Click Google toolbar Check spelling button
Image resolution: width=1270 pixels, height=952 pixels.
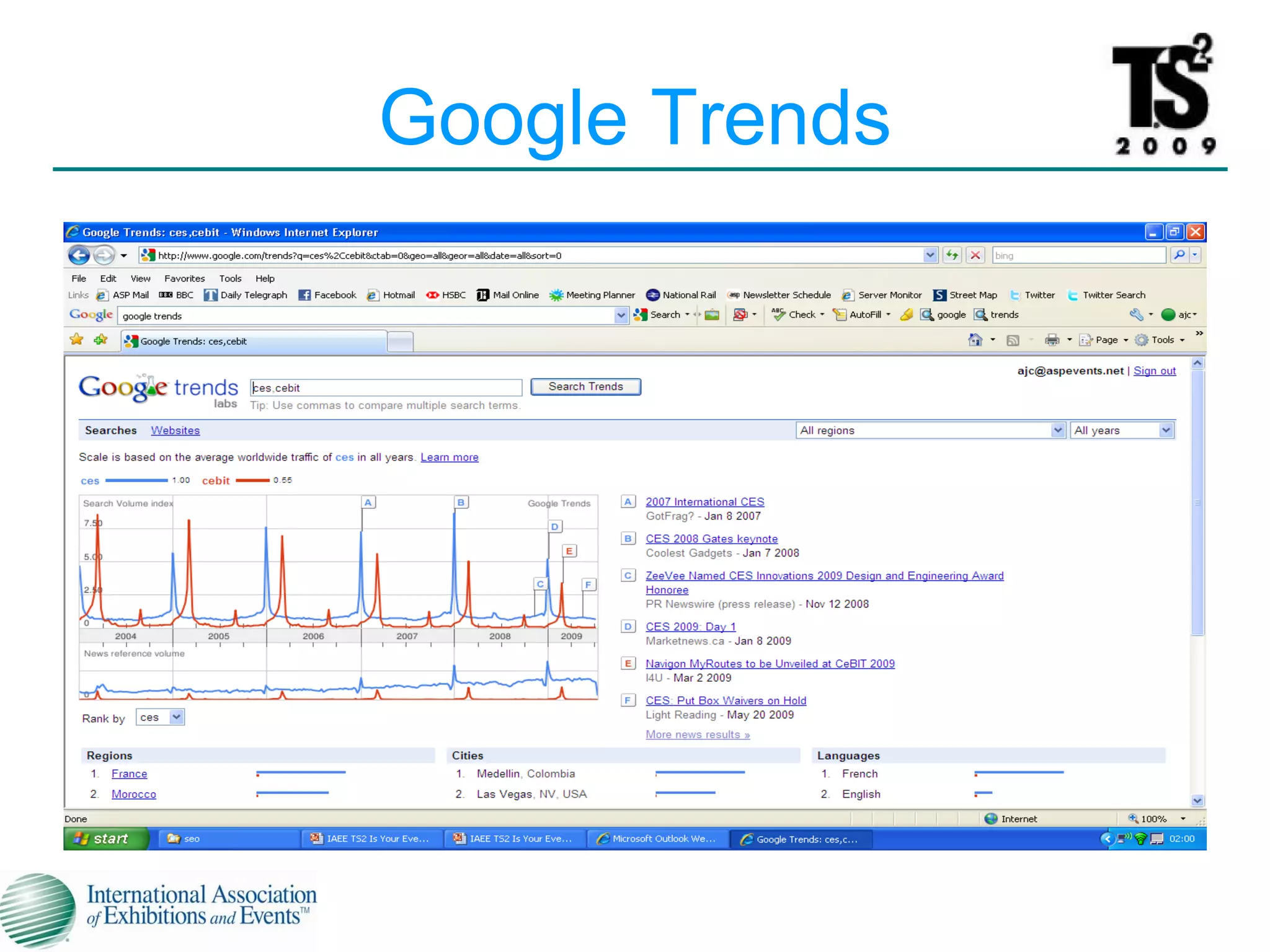coord(797,315)
